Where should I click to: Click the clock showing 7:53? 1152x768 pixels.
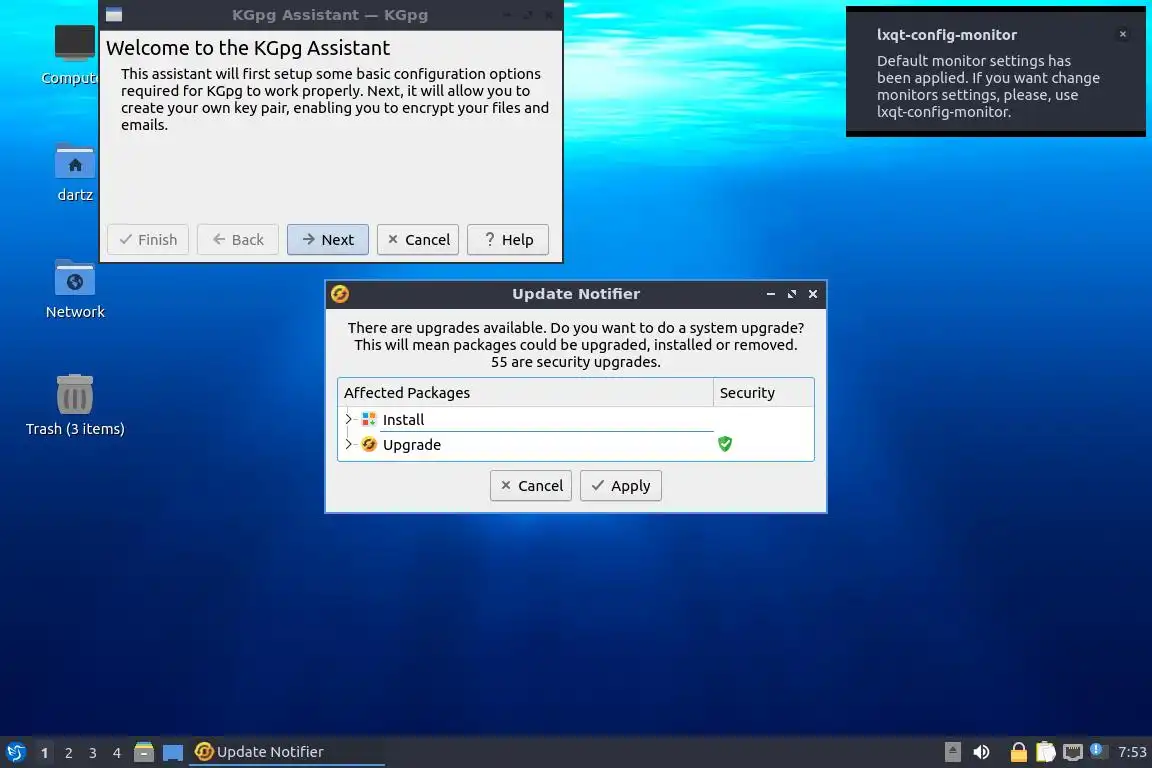point(1131,752)
